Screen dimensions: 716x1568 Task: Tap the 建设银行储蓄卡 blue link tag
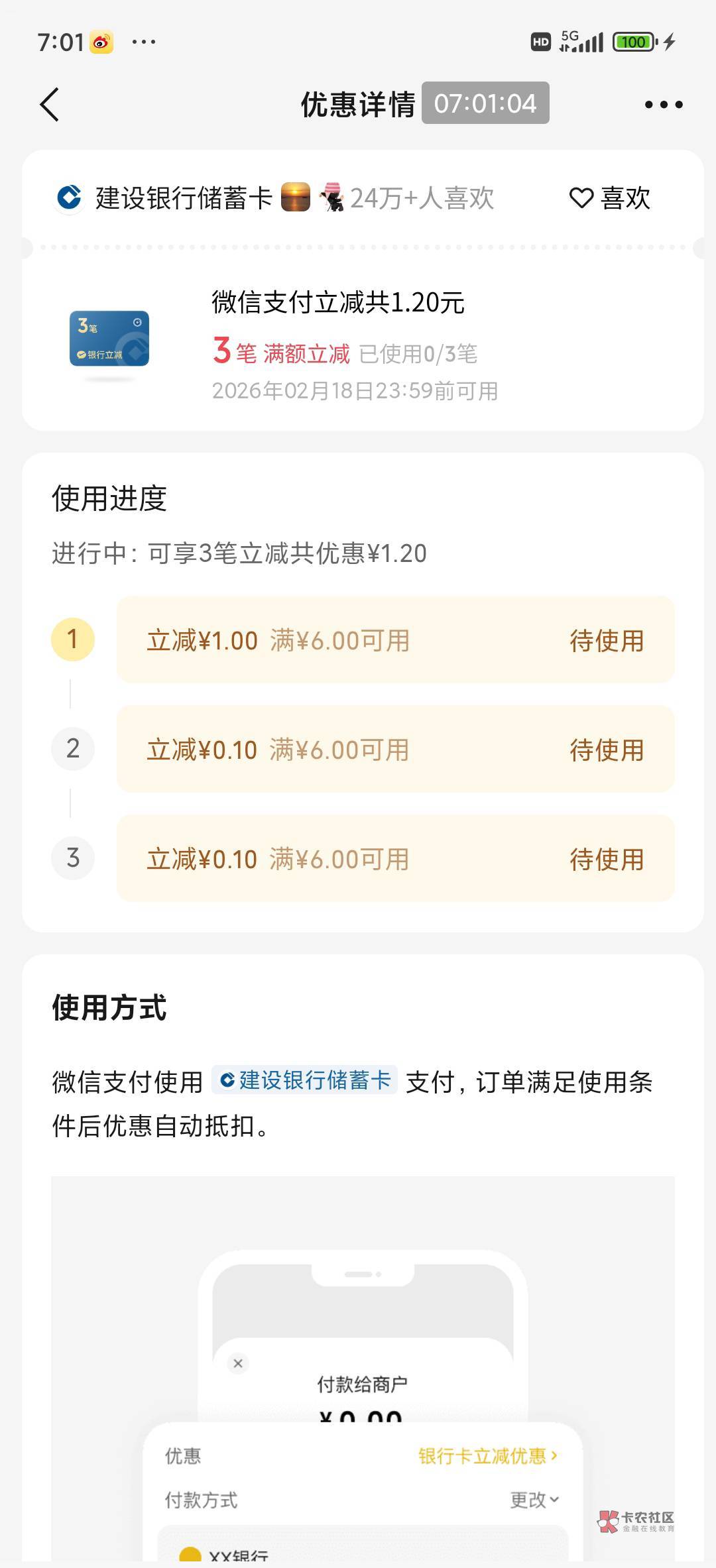click(x=305, y=1080)
